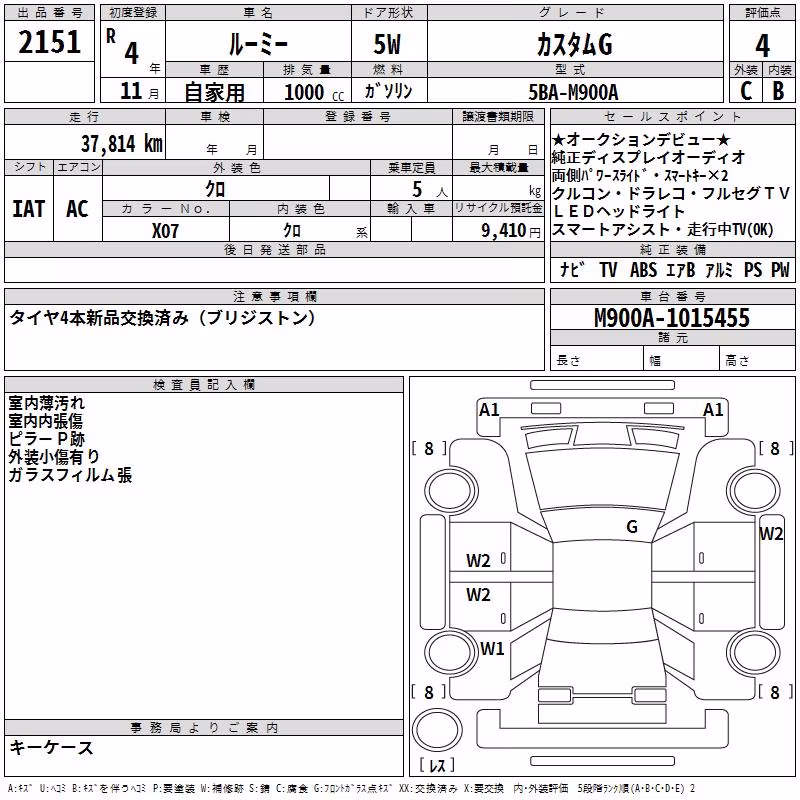The image size is (800, 800).
Task: Select the car name ルーミー
Action: (258, 45)
